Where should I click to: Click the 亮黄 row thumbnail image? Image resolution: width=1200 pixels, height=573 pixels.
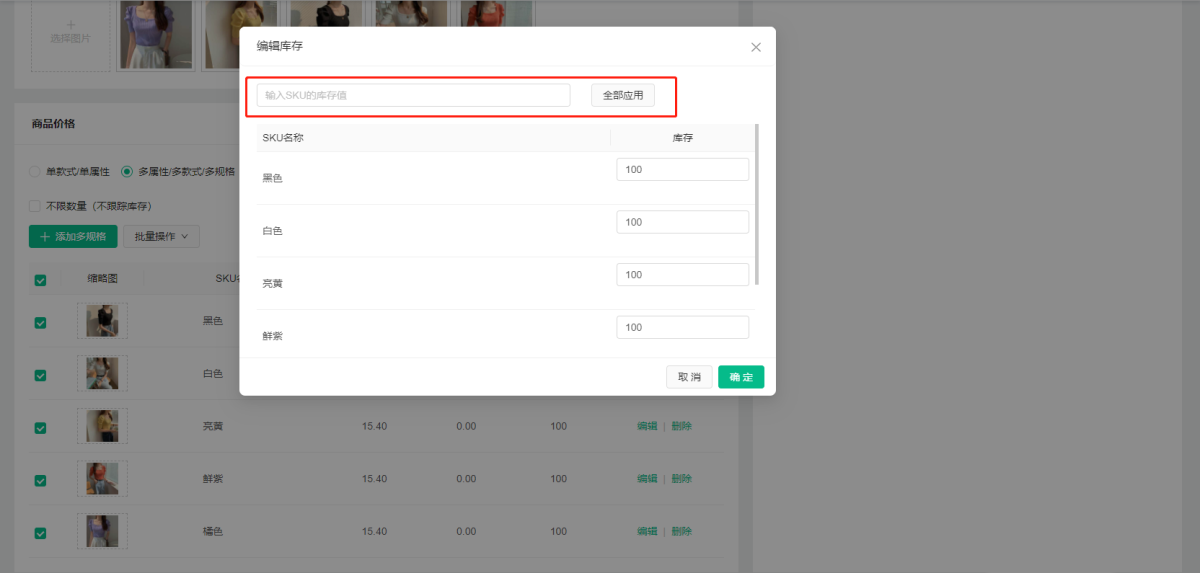pos(102,426)
